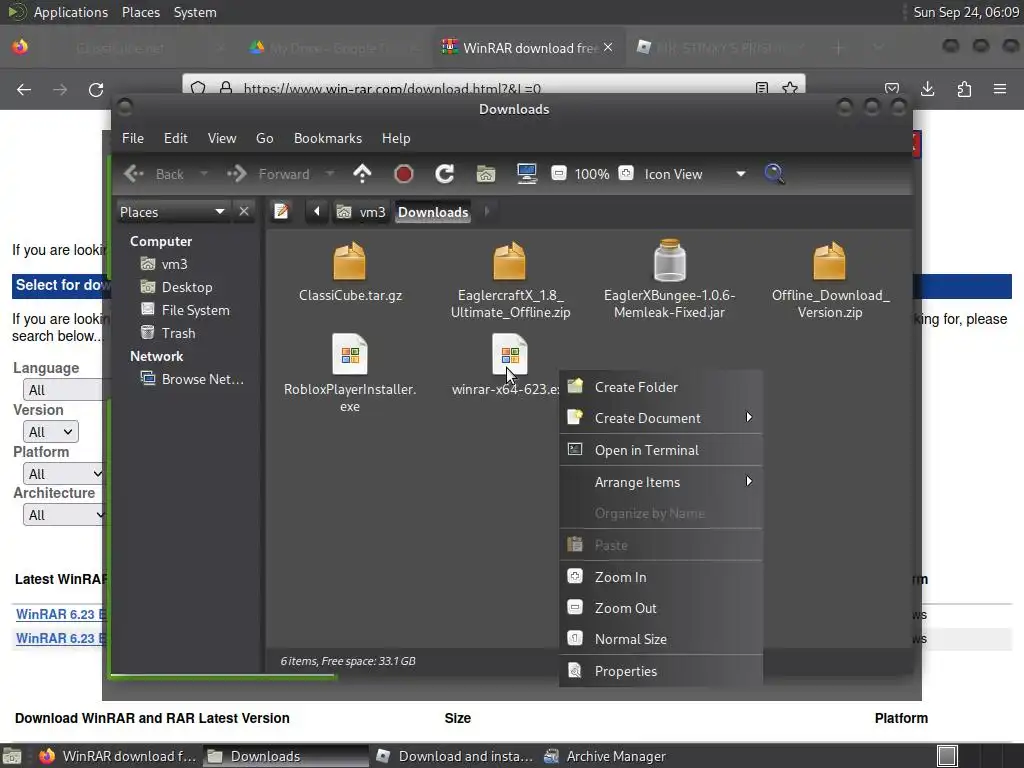Switch to Download and insta... taskbar window

455,756
